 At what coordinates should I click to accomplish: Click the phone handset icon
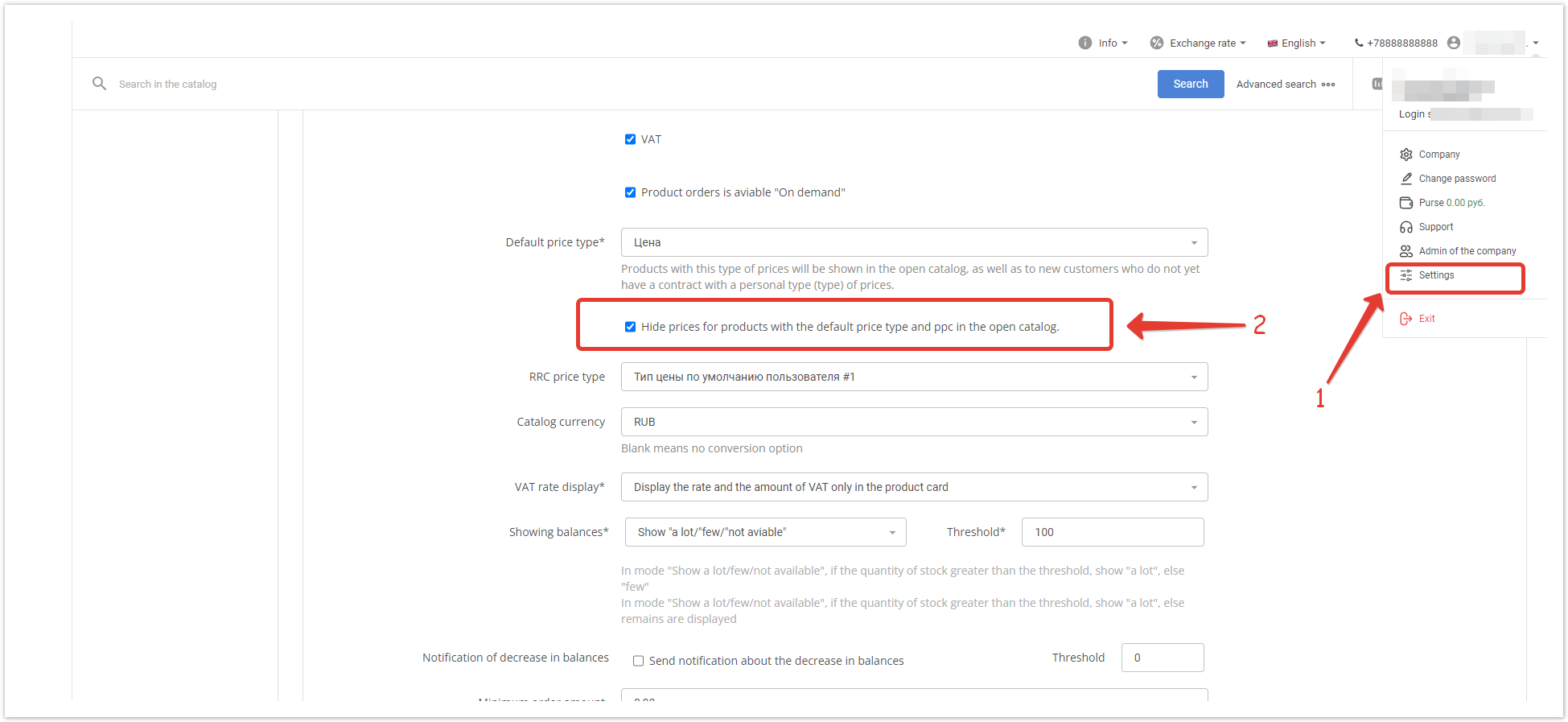click(1359, 43)
